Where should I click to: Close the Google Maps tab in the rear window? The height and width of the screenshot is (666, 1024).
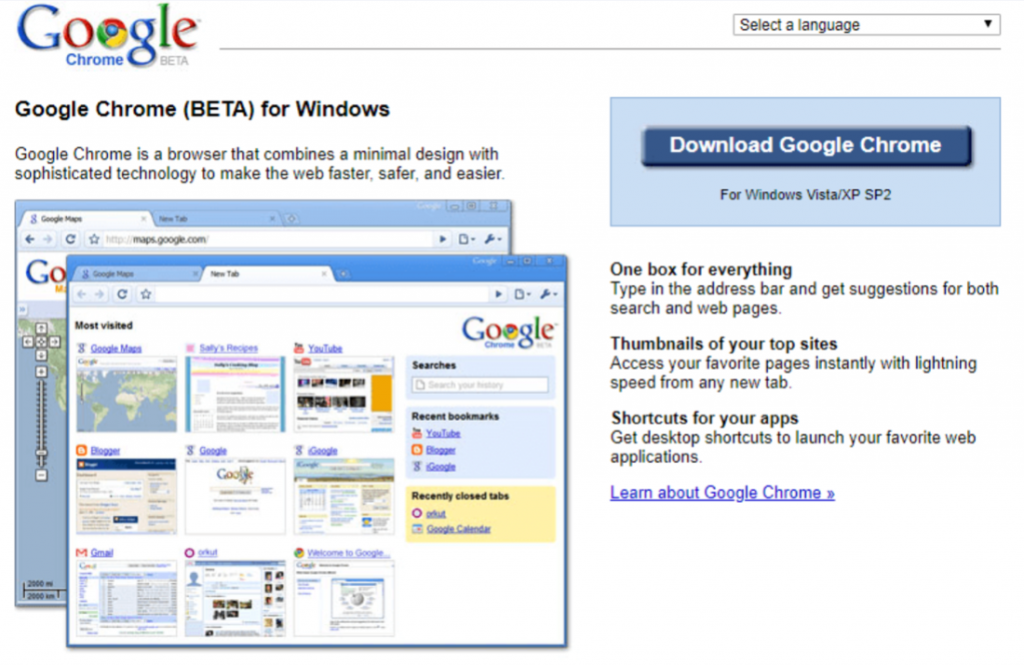coord(143,219)
